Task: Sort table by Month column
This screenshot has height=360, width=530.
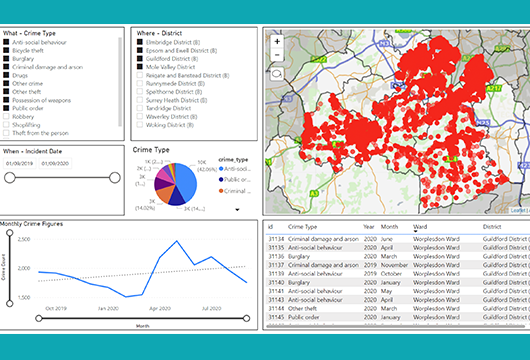Action: (x=389, y=227)
